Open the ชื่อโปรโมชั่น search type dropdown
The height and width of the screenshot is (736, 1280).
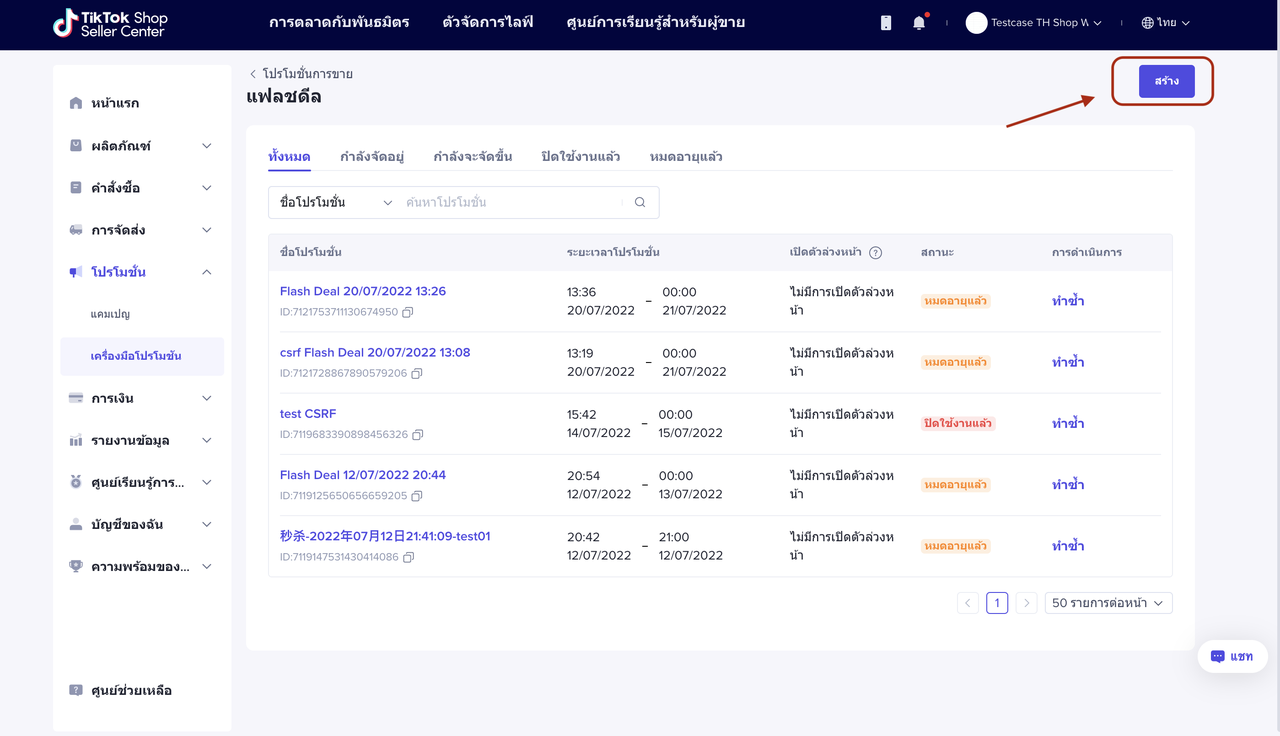335,202
